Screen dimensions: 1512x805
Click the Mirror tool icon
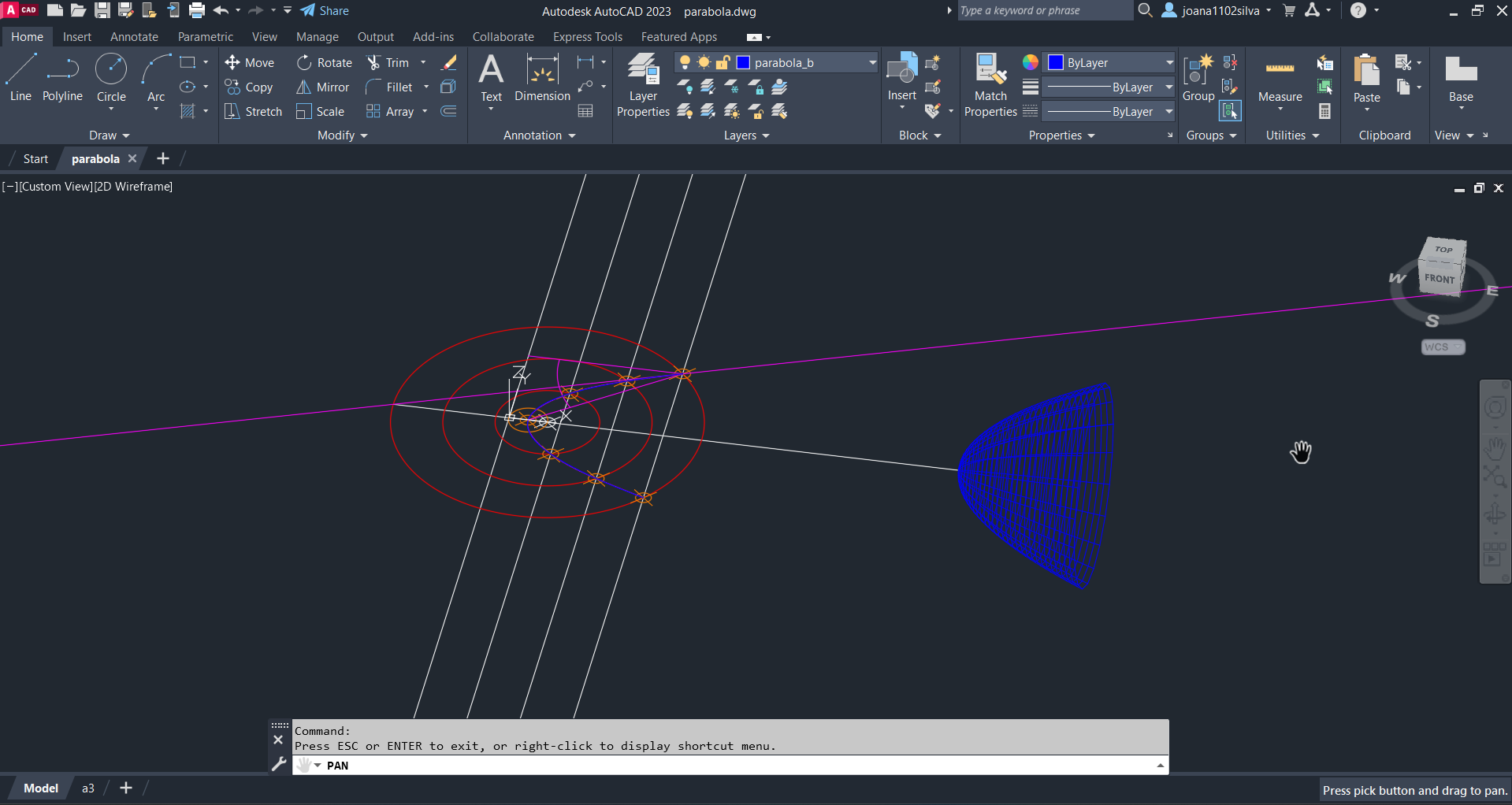pos(303,87)
